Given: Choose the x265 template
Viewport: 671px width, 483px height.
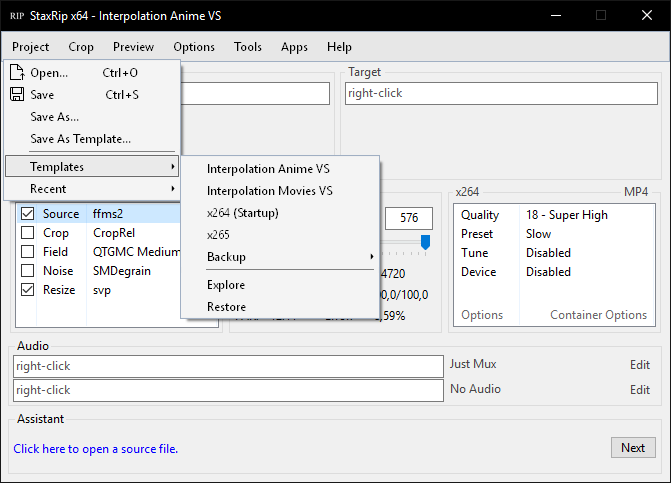Looking at the screenshot, I should [x=218, y=235].
